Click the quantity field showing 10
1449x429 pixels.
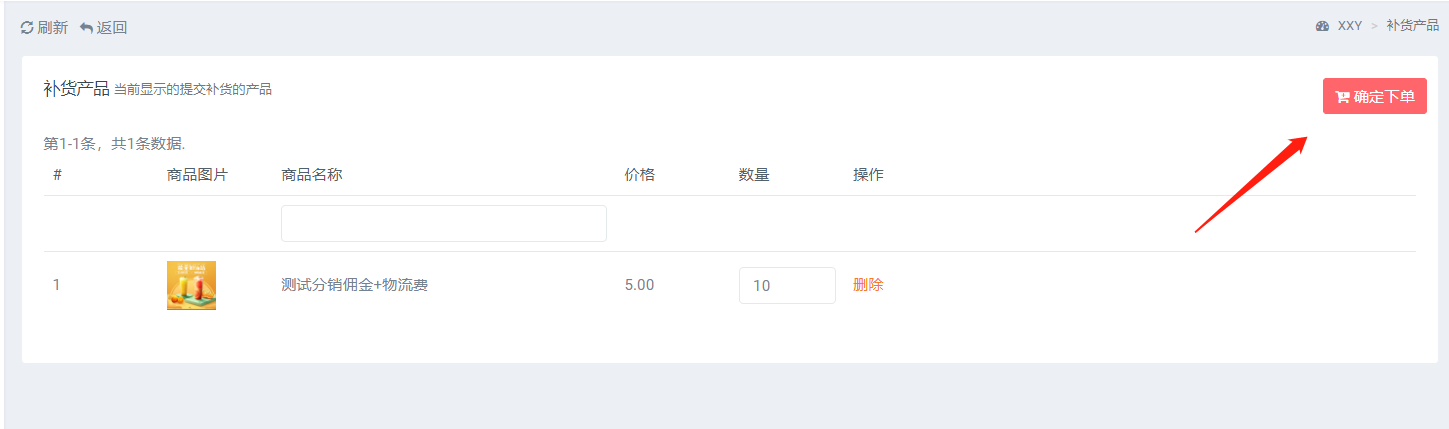click(787, 285)
